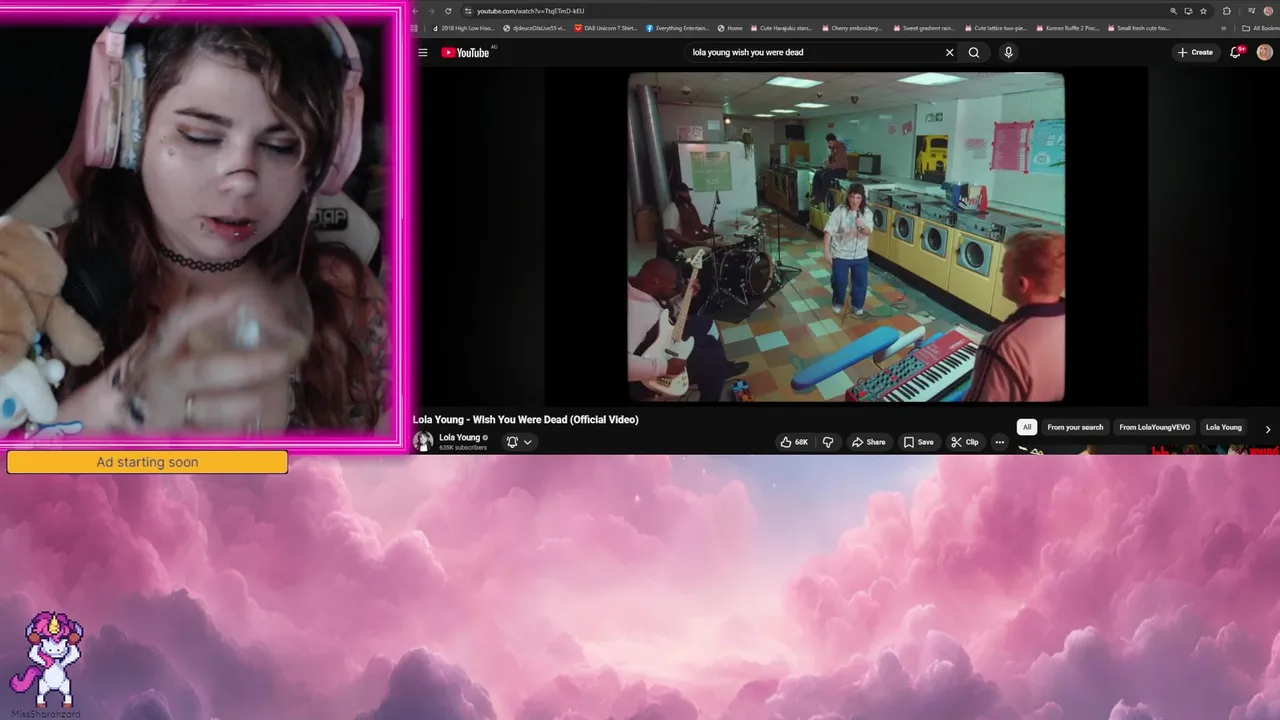This screenshot has height=720, width=1280.
Task: Open the Everything Entertain Facebook bookmark
Action: tap(679, 28)
